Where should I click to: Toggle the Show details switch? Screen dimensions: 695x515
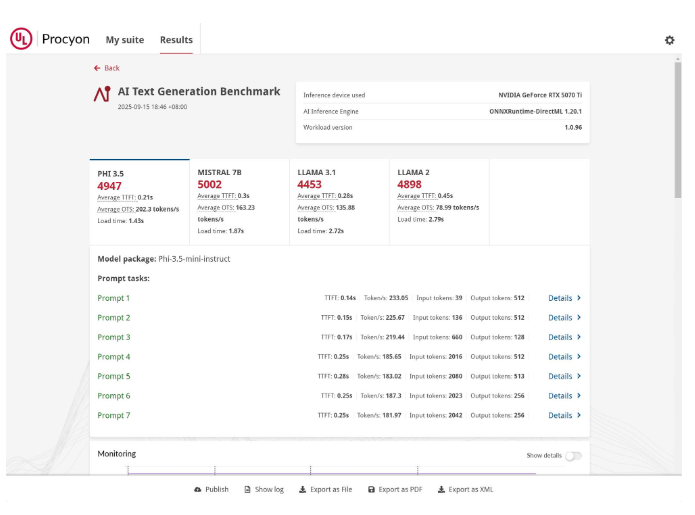click(x=573, y=456)
